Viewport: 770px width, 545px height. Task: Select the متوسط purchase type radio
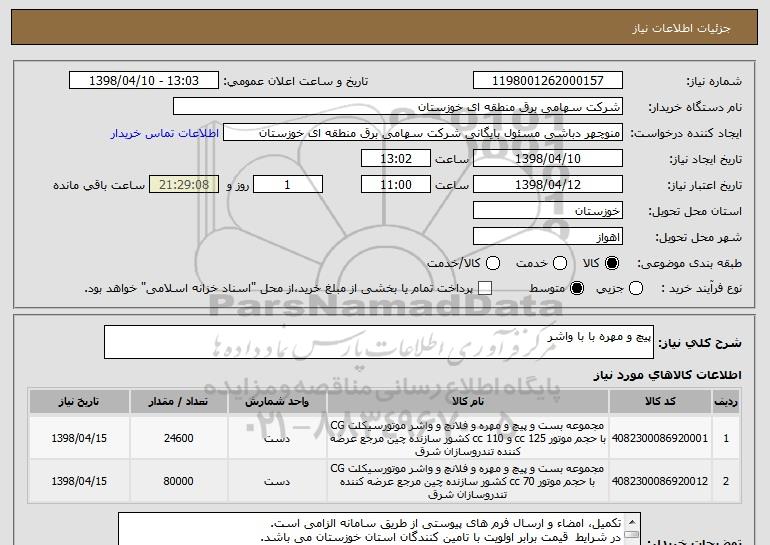tap(577, 288)
